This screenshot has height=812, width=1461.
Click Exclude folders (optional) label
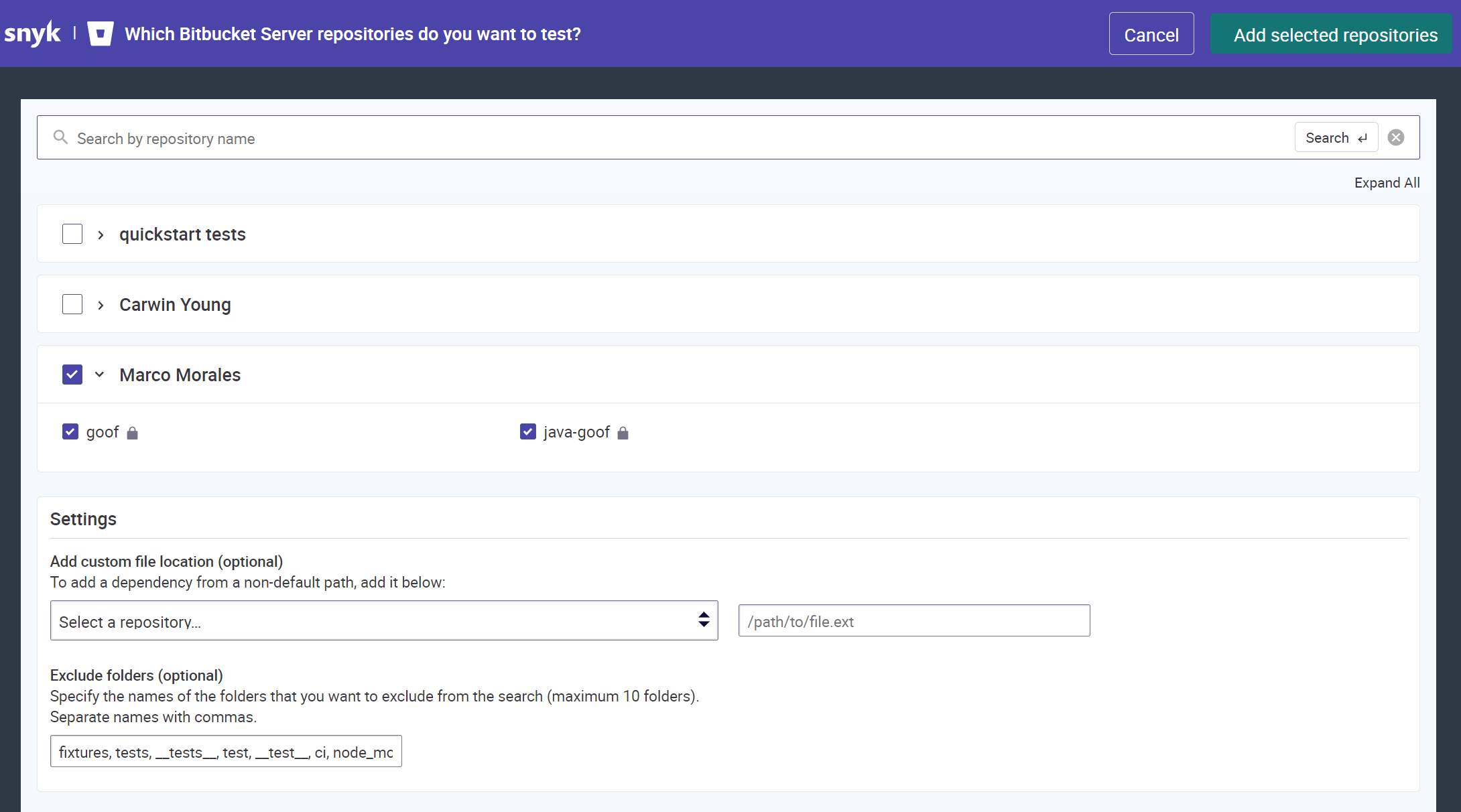tap(137, 675)
